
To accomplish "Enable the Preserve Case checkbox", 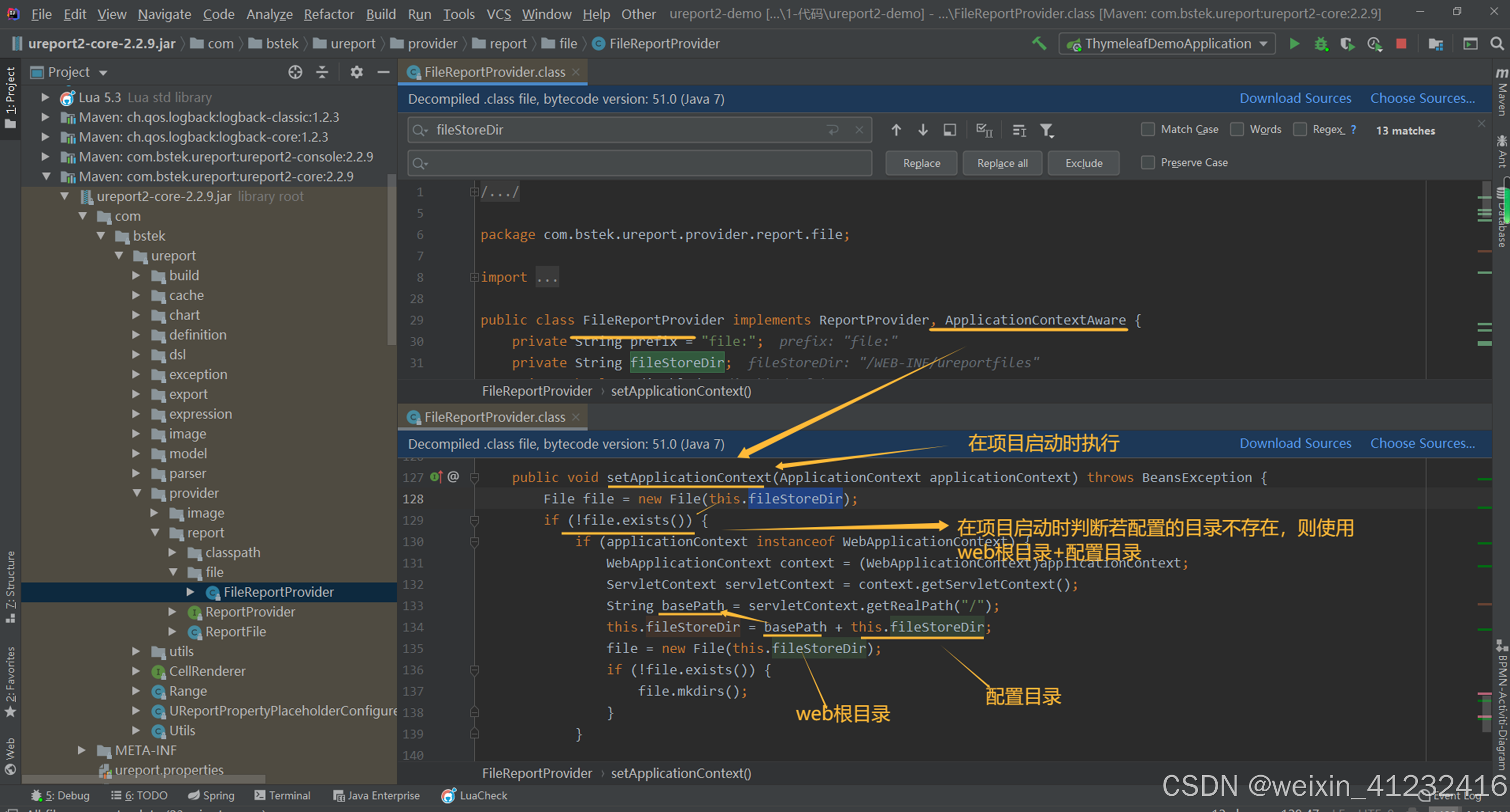I will click(1148, 162).
